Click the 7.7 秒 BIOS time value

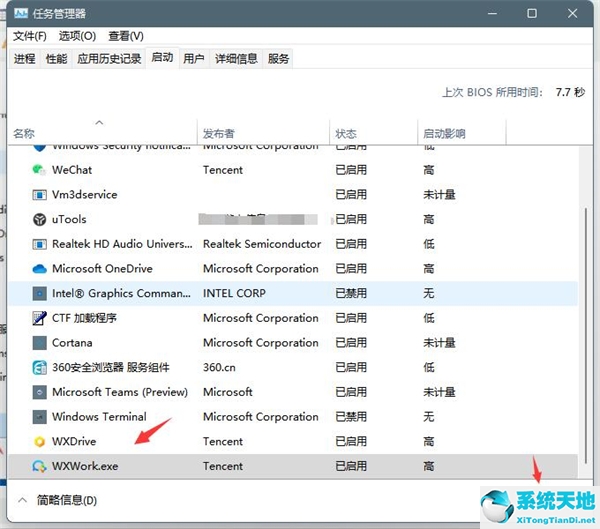click(570, 92)
